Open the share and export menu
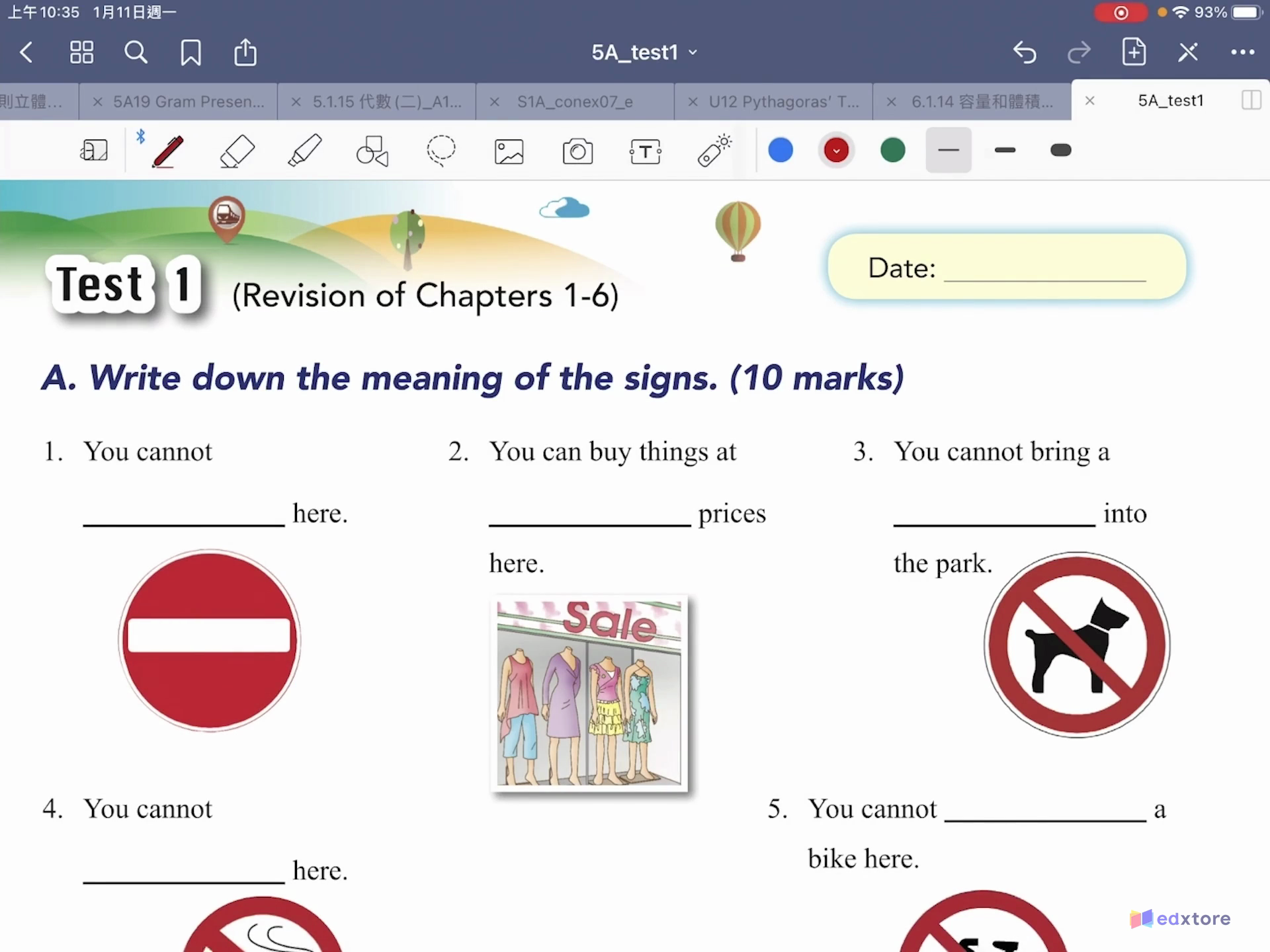1270x952 pixels. click(x=245, y=52)
